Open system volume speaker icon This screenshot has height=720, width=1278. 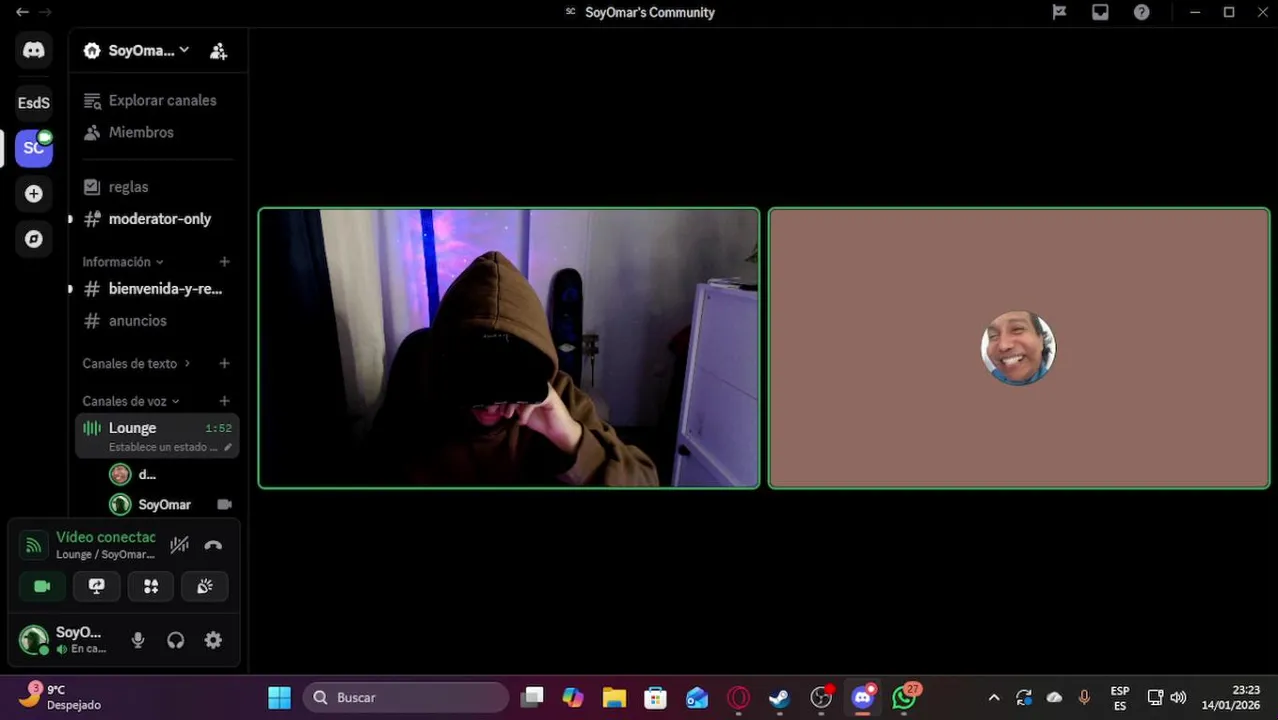[x=1178, y=697]
